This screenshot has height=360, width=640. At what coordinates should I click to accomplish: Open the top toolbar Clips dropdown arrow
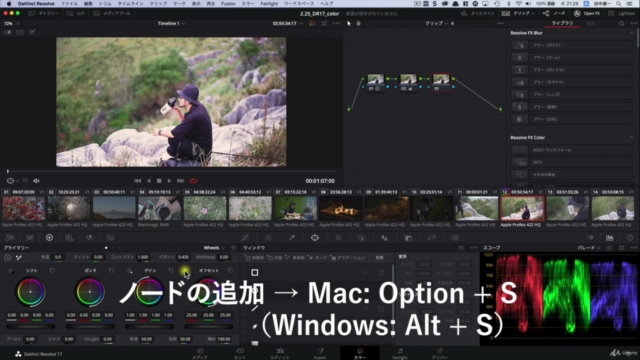tap(532, 13)
